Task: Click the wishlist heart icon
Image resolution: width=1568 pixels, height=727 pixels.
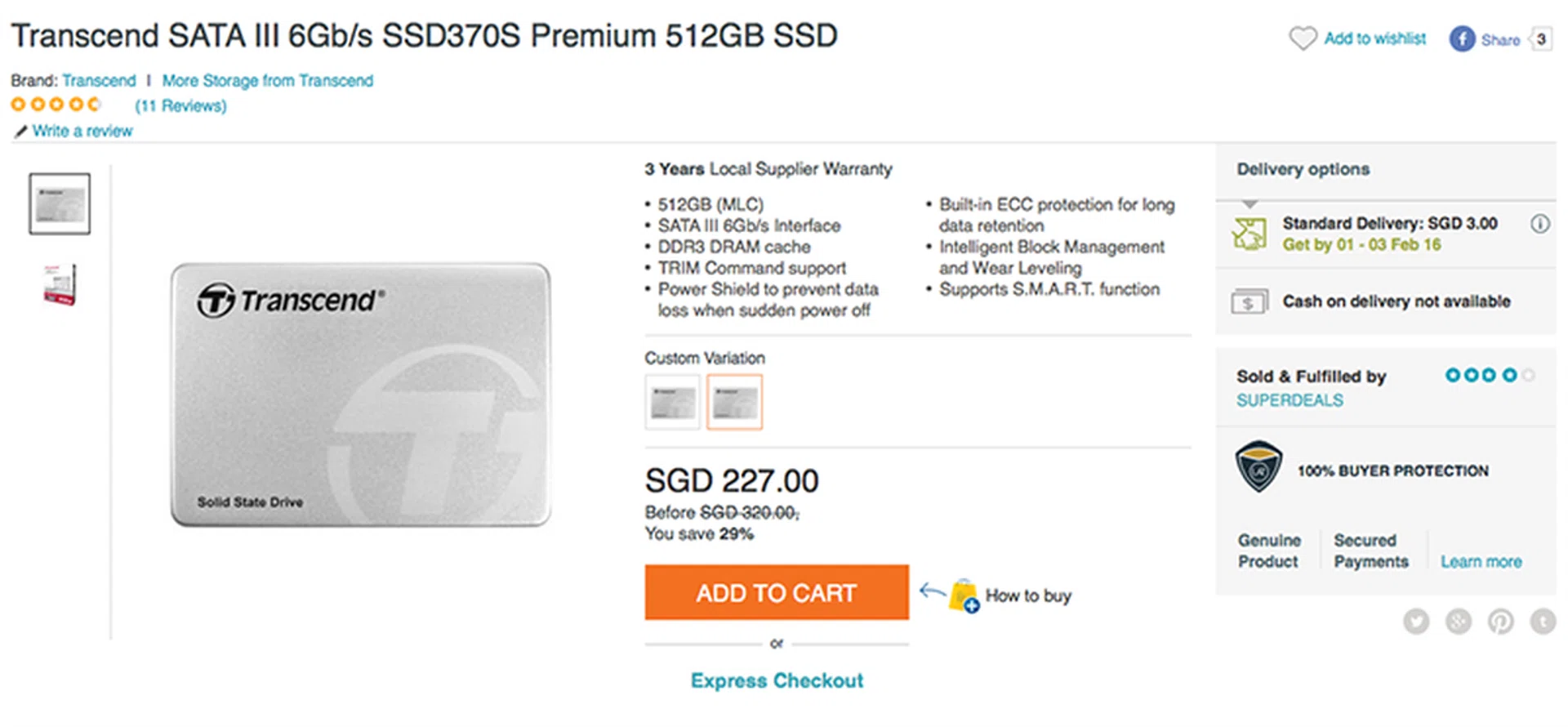Action: 1303,38
